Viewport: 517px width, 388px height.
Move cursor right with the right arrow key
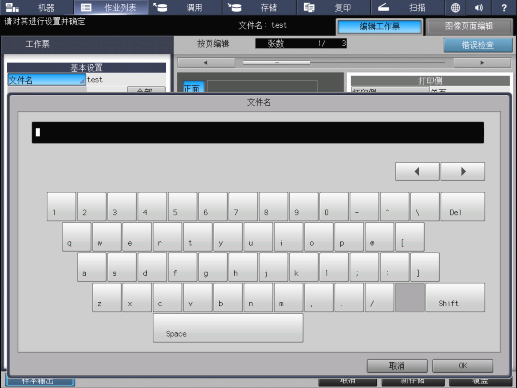coord(463,172)
